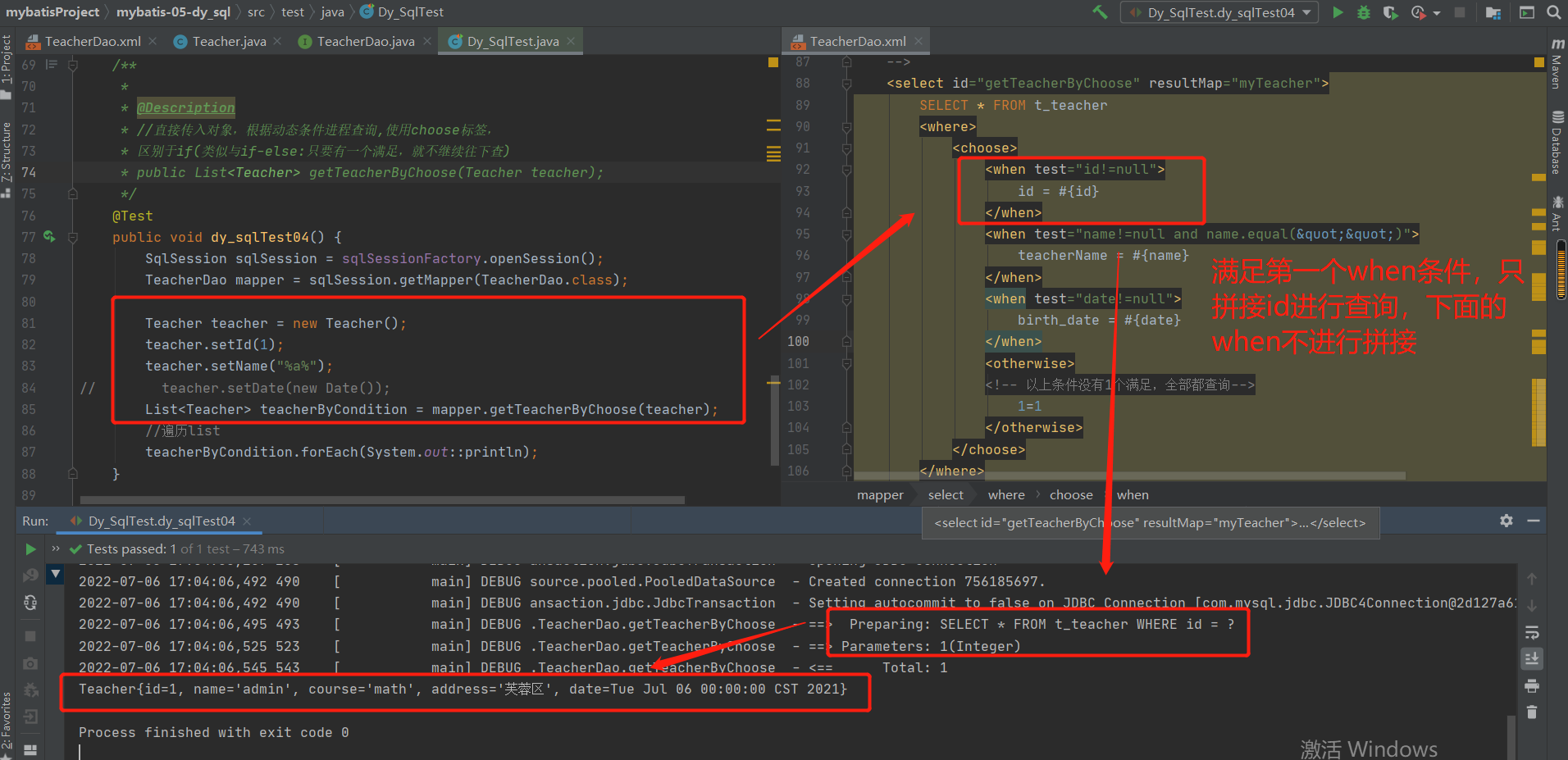The height and width of the screenshot is (760, 1568).
Task: Jump up the stack trace arrow in console
Action: tap(1532, 579)
